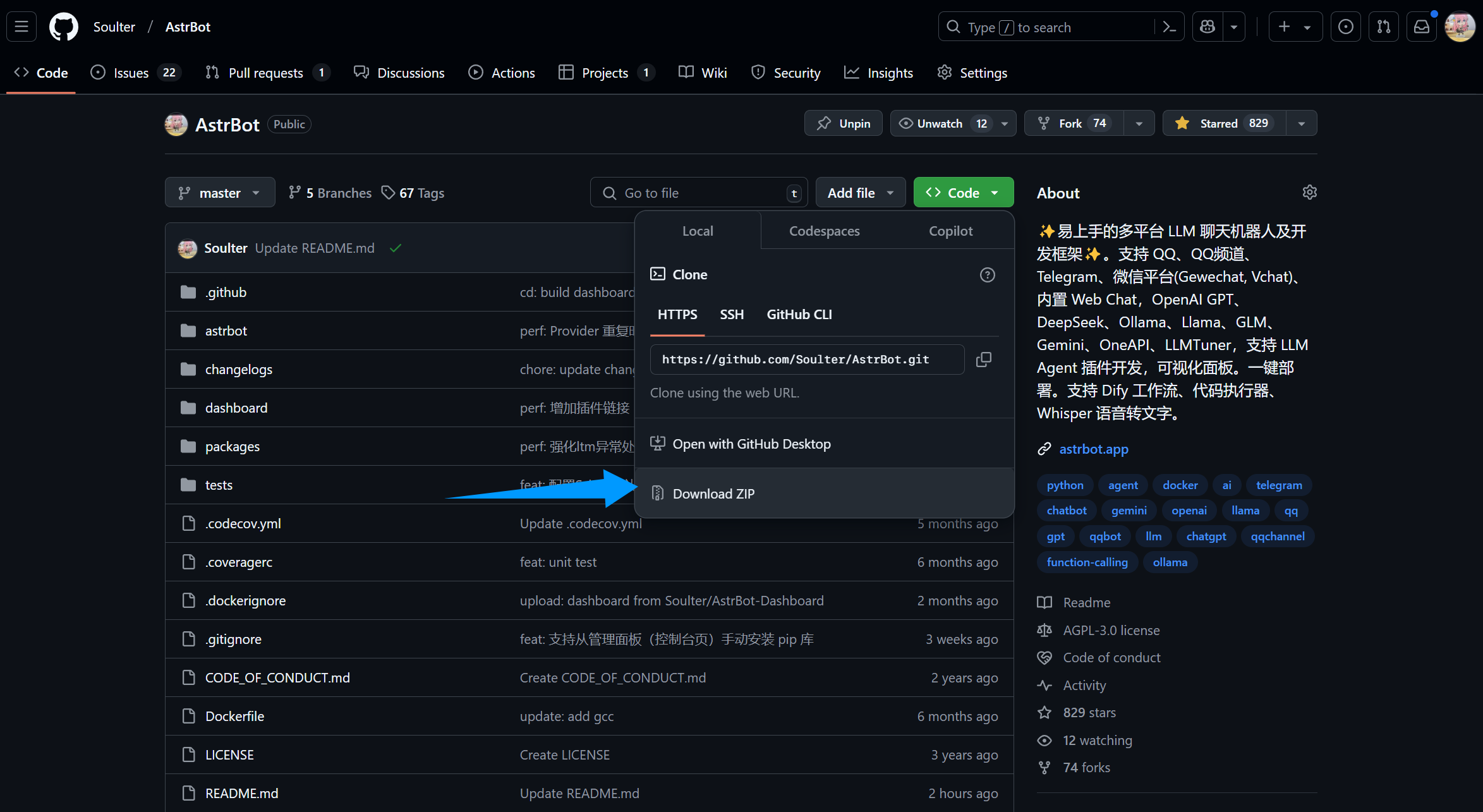This screenshot has width=1483, height=812.
Task: Switch to the Codespaces tab
Action: click(824, 231)
